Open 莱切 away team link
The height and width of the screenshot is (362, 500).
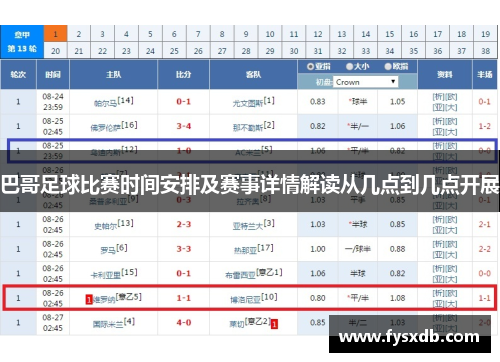point(237,324)
